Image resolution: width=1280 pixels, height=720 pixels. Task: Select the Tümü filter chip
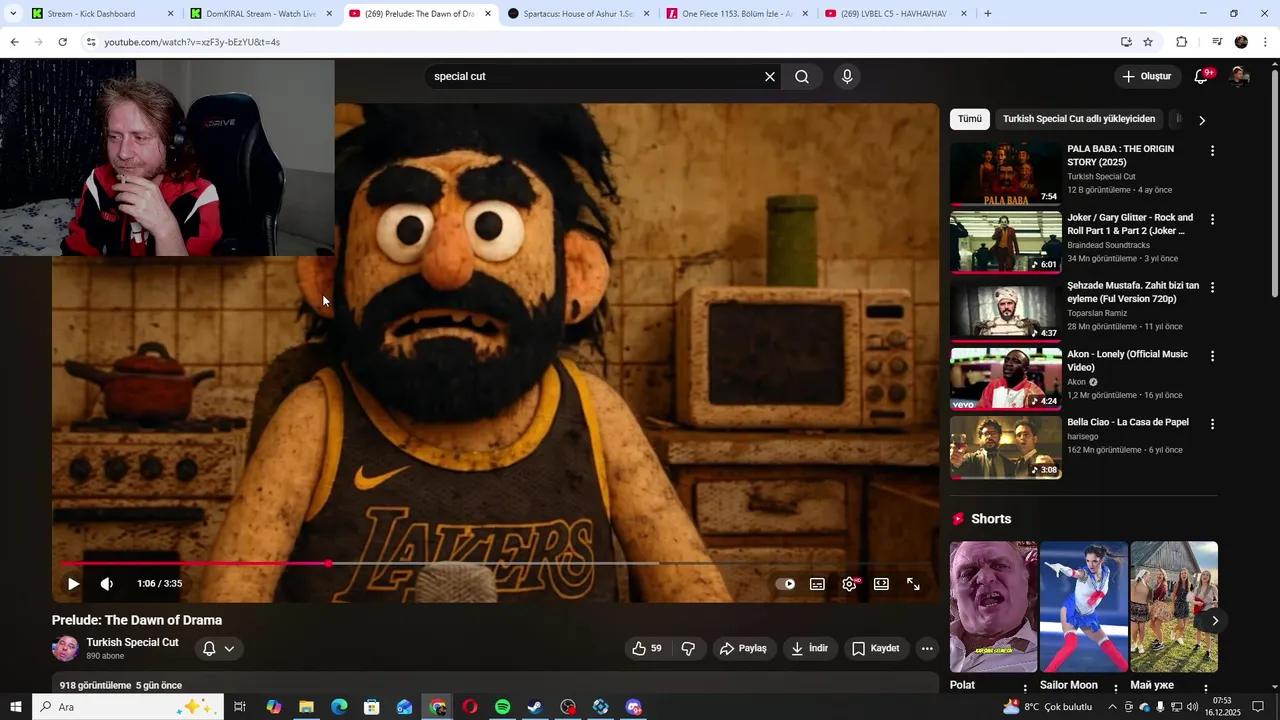click(970, 119)
